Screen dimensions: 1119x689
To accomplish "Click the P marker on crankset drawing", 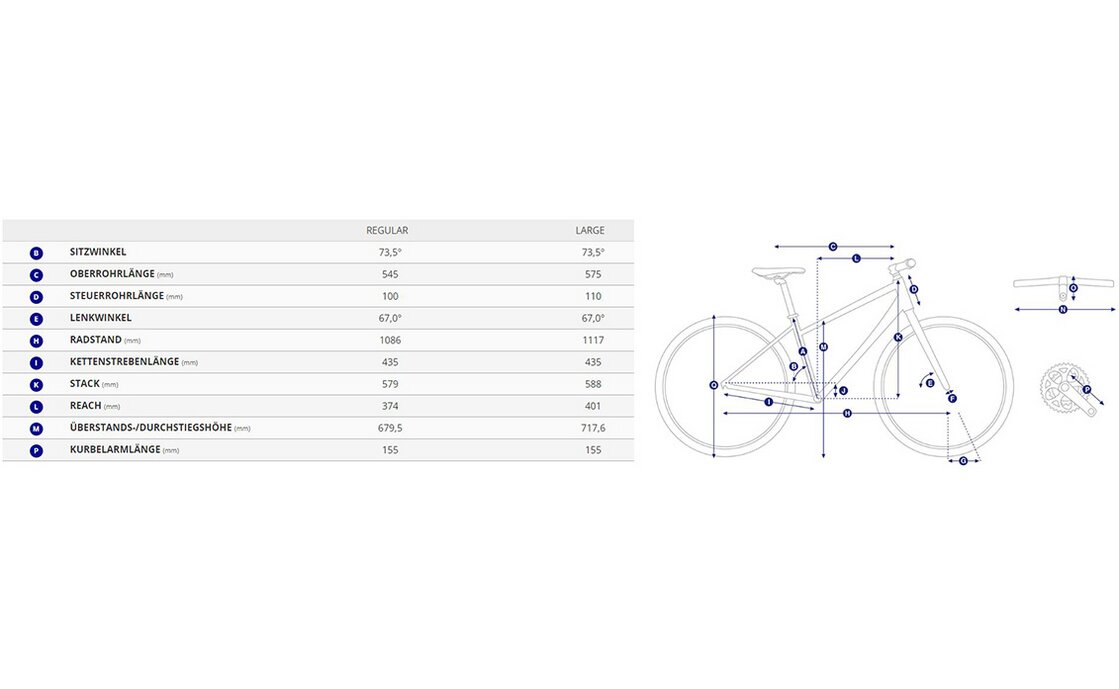I will (x=1087, y=389).
